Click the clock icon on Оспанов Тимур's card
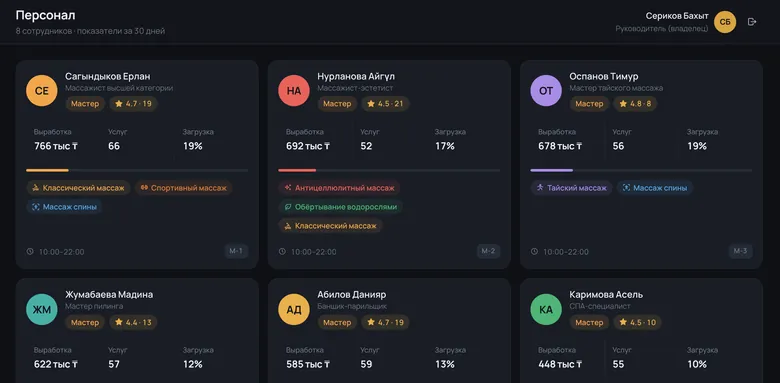 pos(534,252)
